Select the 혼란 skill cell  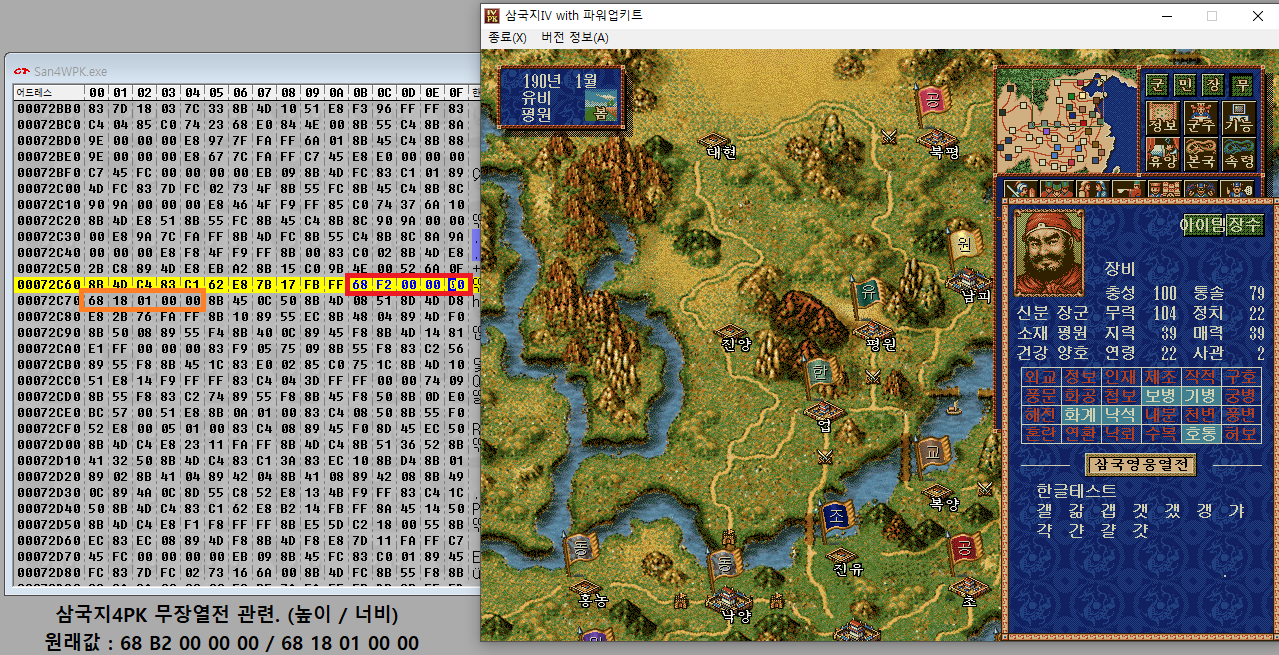(x=1041, y=434)
